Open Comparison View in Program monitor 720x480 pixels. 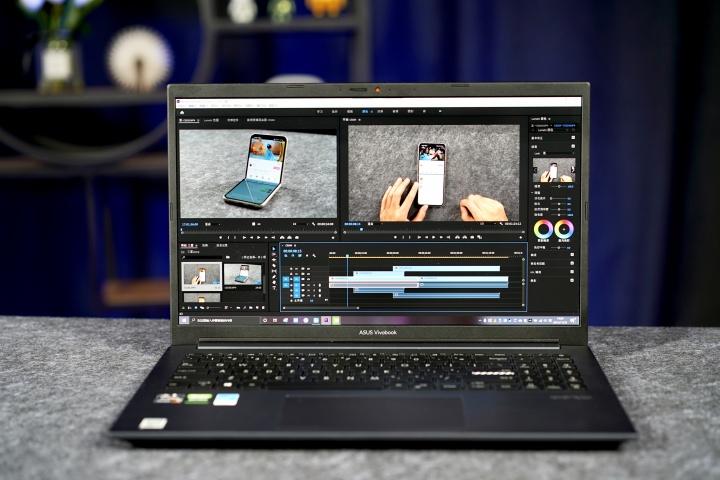[479, 237]
